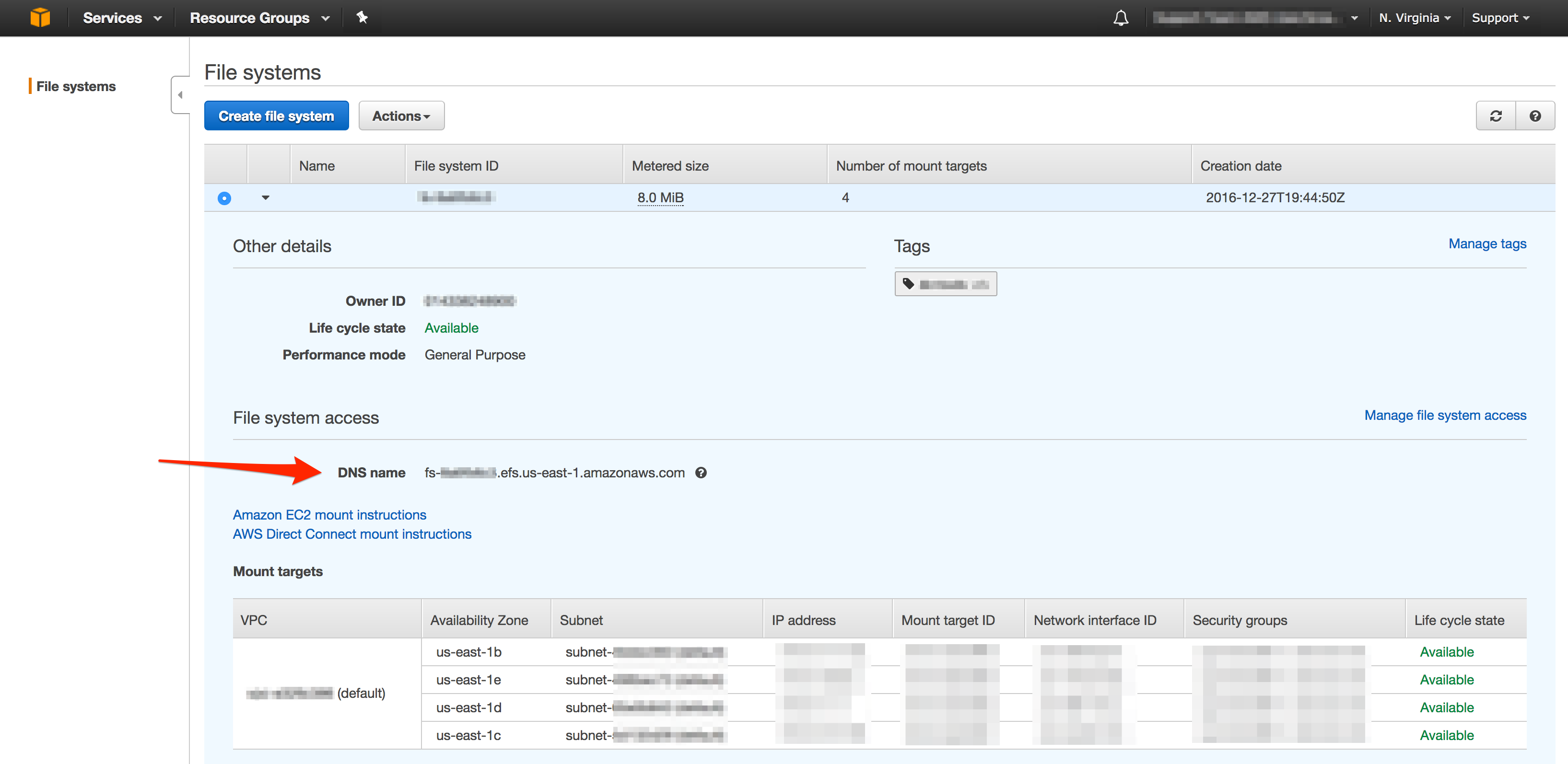Screen dimensions: 1568x764
Task: Click Create file system button
Action: pyautogui.click(x=276, y=116)
